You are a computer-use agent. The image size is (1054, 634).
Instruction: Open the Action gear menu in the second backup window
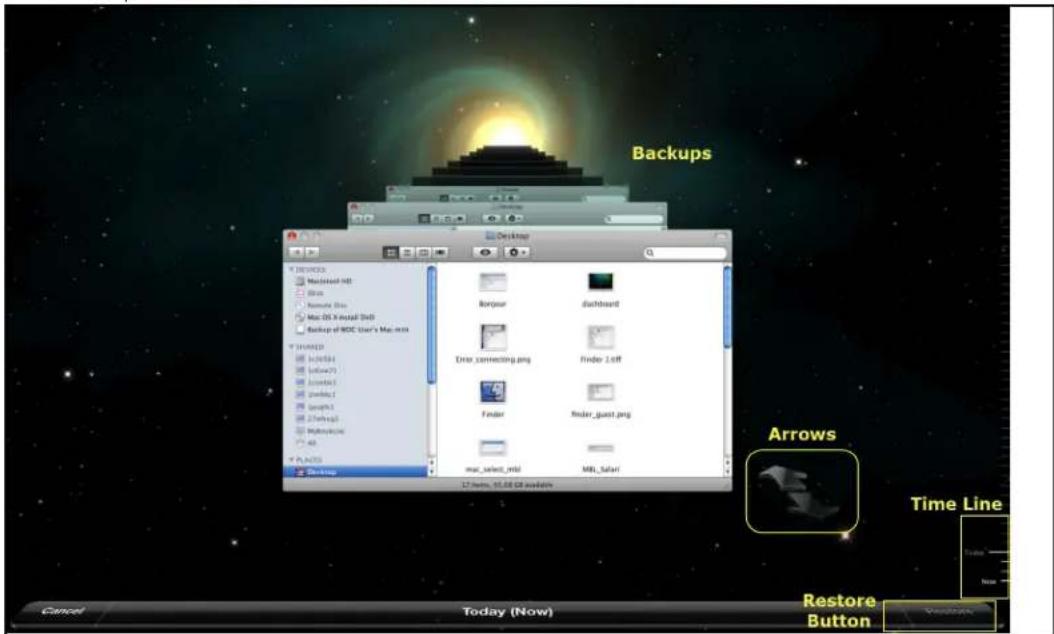pos(515,219)
